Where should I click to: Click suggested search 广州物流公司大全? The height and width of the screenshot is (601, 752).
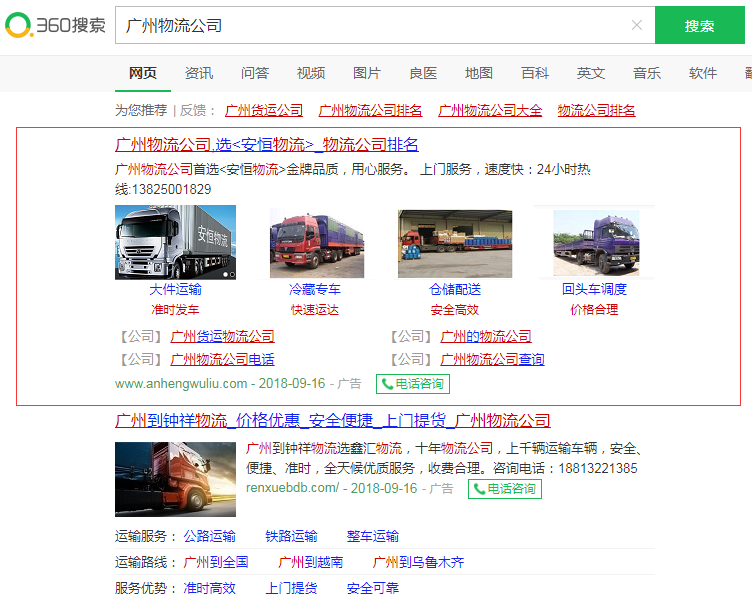click(490, 110)
